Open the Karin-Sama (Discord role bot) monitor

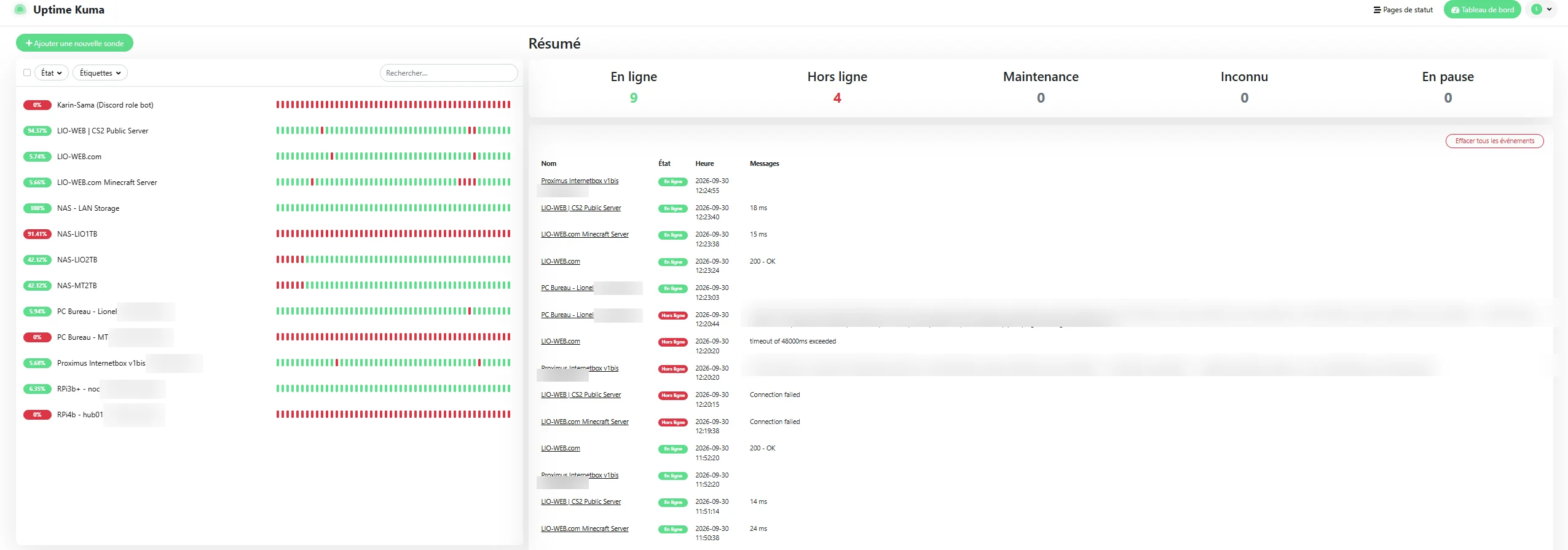[x=269, y=105]
